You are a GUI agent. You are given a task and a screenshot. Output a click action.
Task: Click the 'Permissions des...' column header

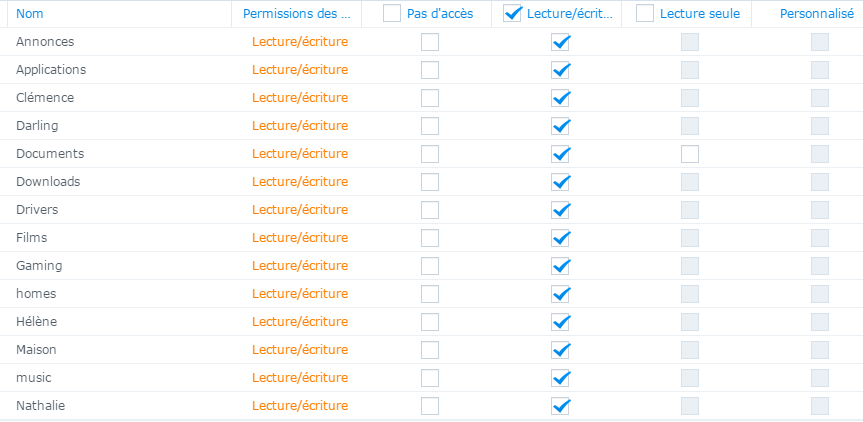(296, 14)
